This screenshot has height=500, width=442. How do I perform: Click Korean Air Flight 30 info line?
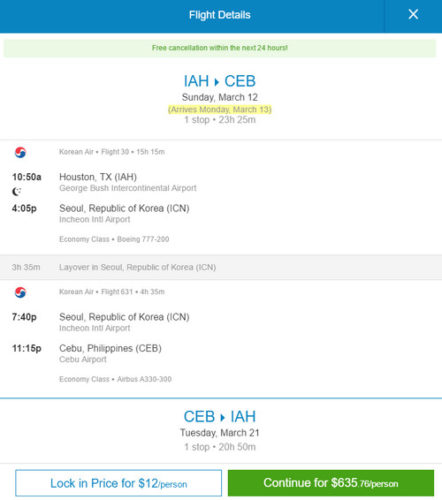(x=112, y=152)
